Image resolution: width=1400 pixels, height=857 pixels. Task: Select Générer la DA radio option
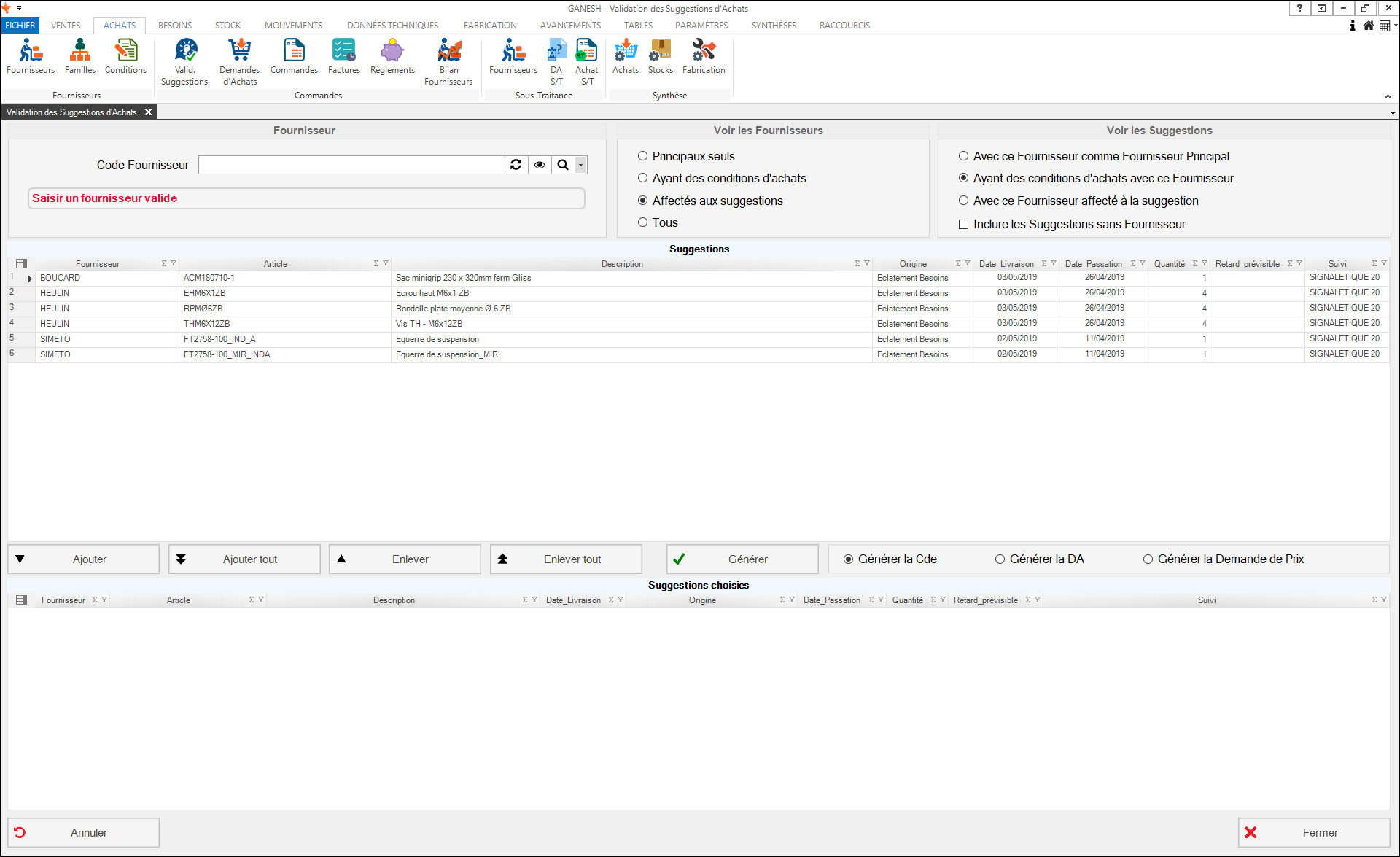tap(1000, 559)
